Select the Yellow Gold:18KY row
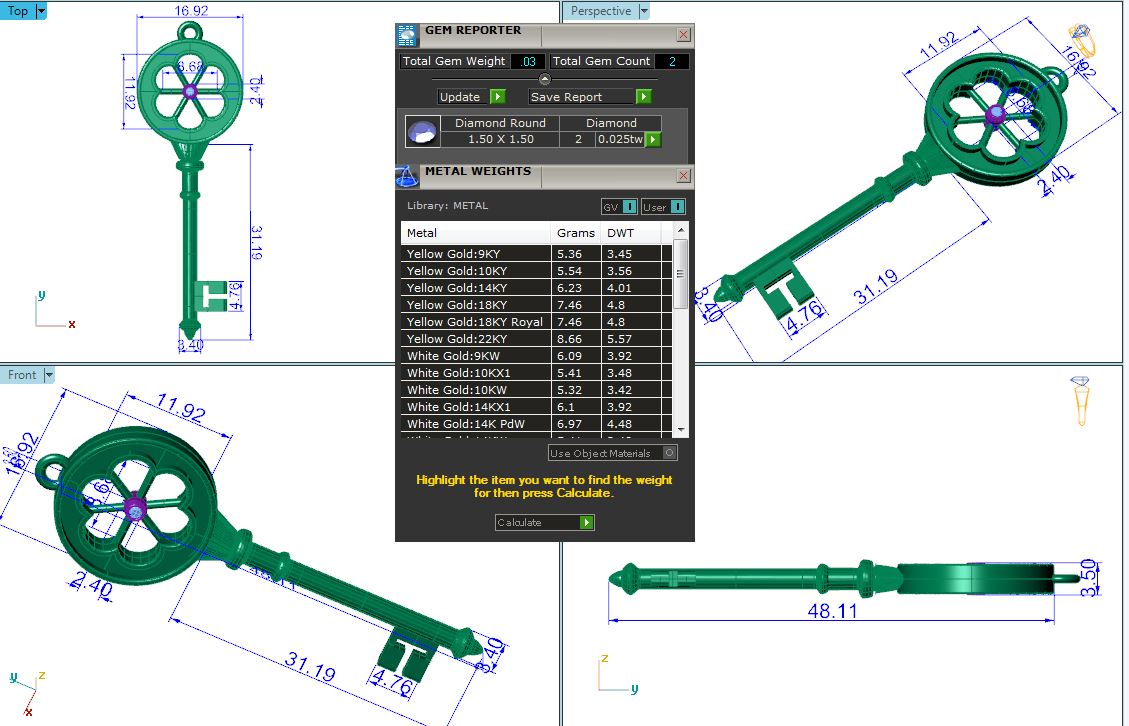Screen dimensions: 1129x726 pyautogui.click(x=476, y=305)
